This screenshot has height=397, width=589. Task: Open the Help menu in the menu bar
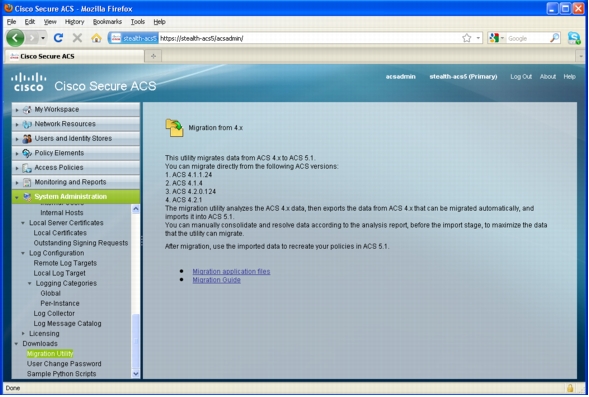(159, 22)
